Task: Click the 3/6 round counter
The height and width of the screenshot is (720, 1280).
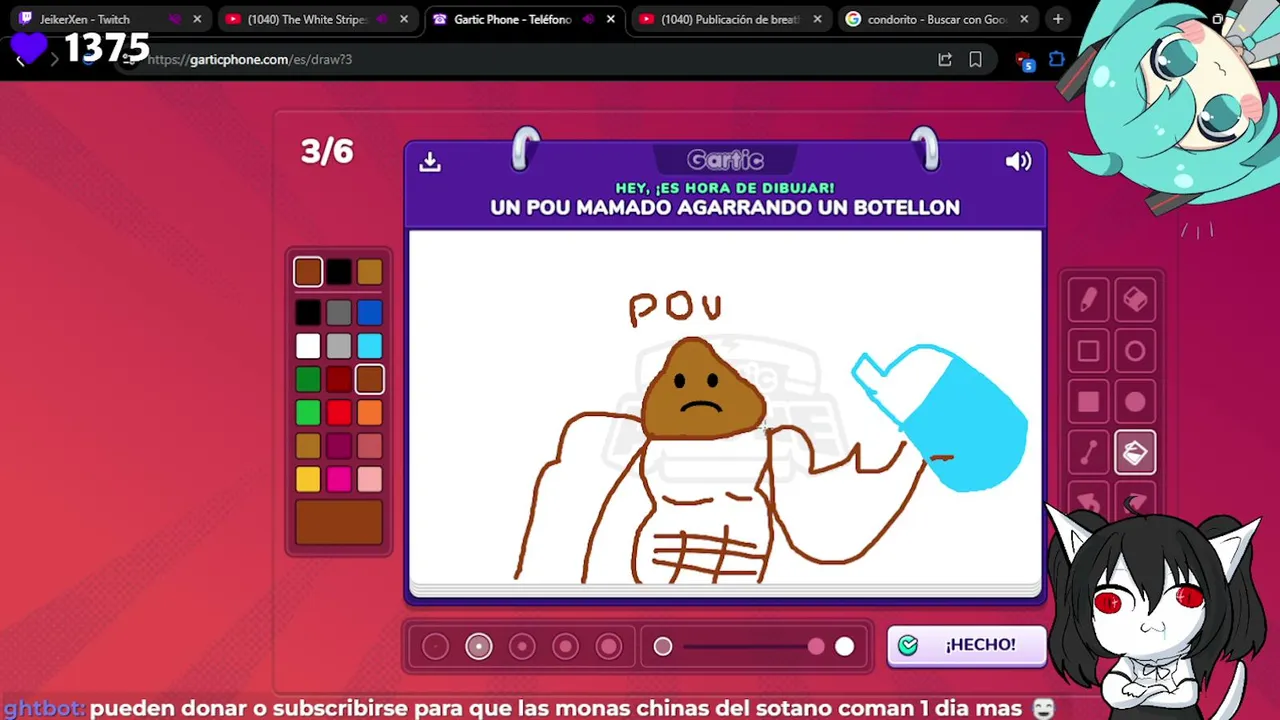Action: point(327,152)
